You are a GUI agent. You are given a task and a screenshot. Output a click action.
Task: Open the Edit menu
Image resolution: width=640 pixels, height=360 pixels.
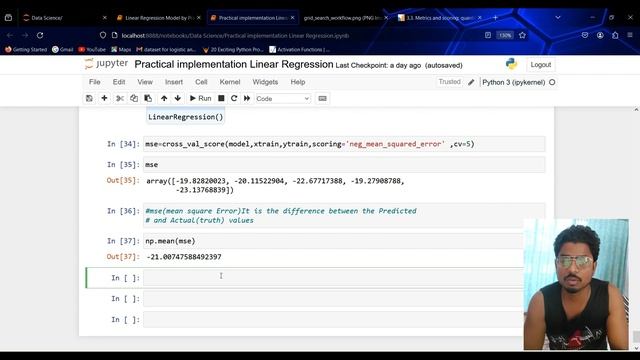119,82
